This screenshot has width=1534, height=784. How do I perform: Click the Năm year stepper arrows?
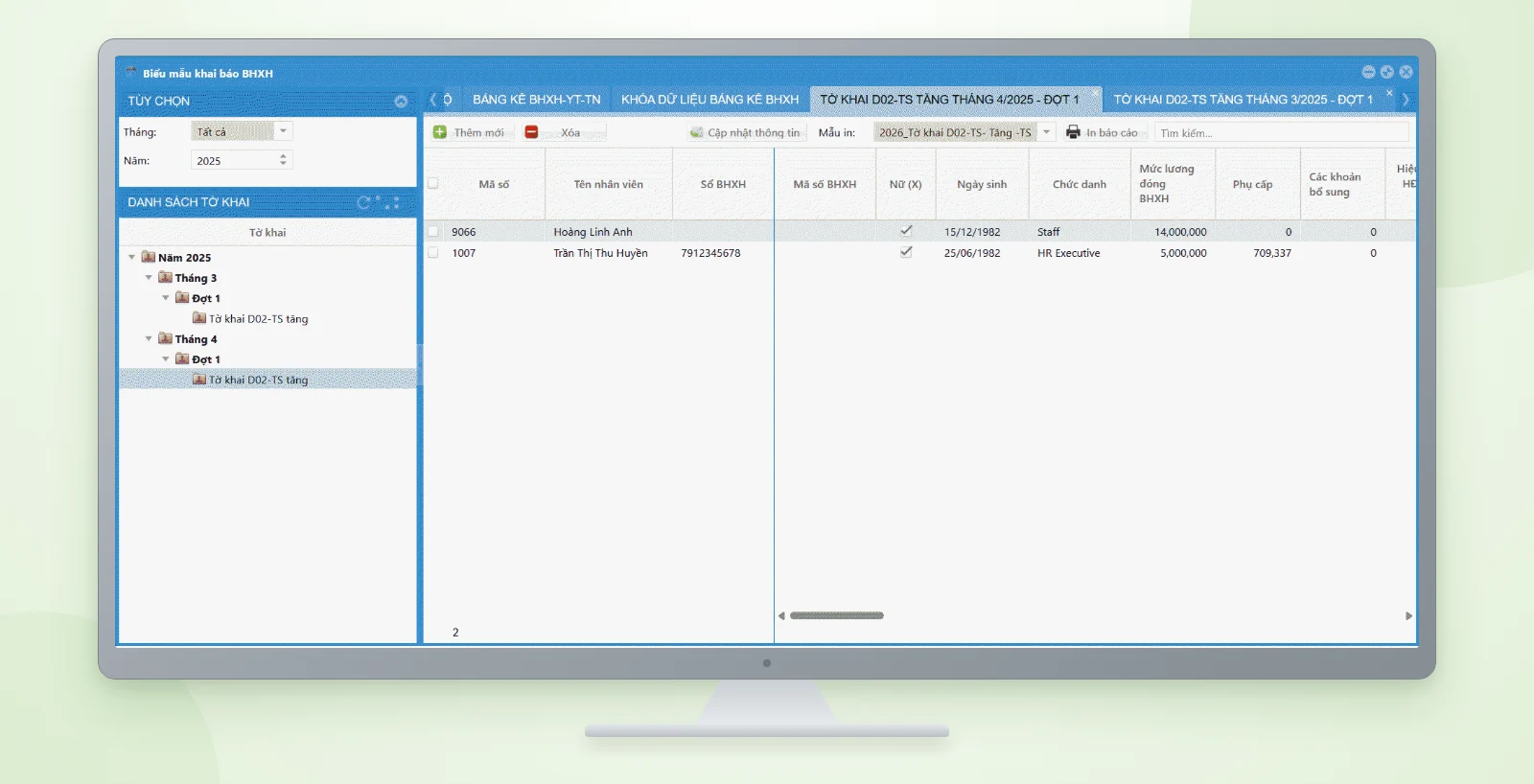283,160
